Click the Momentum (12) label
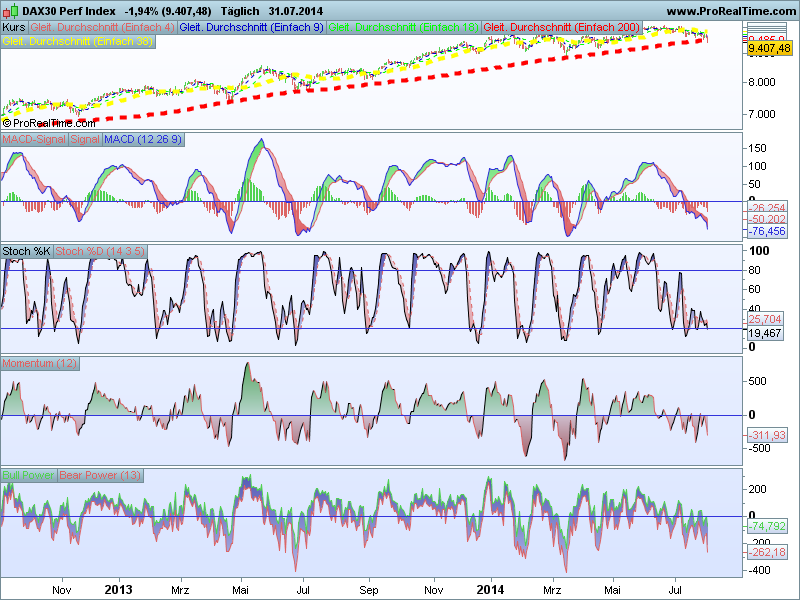The width and height of the screenshot is (800, 600). (39, 363)
